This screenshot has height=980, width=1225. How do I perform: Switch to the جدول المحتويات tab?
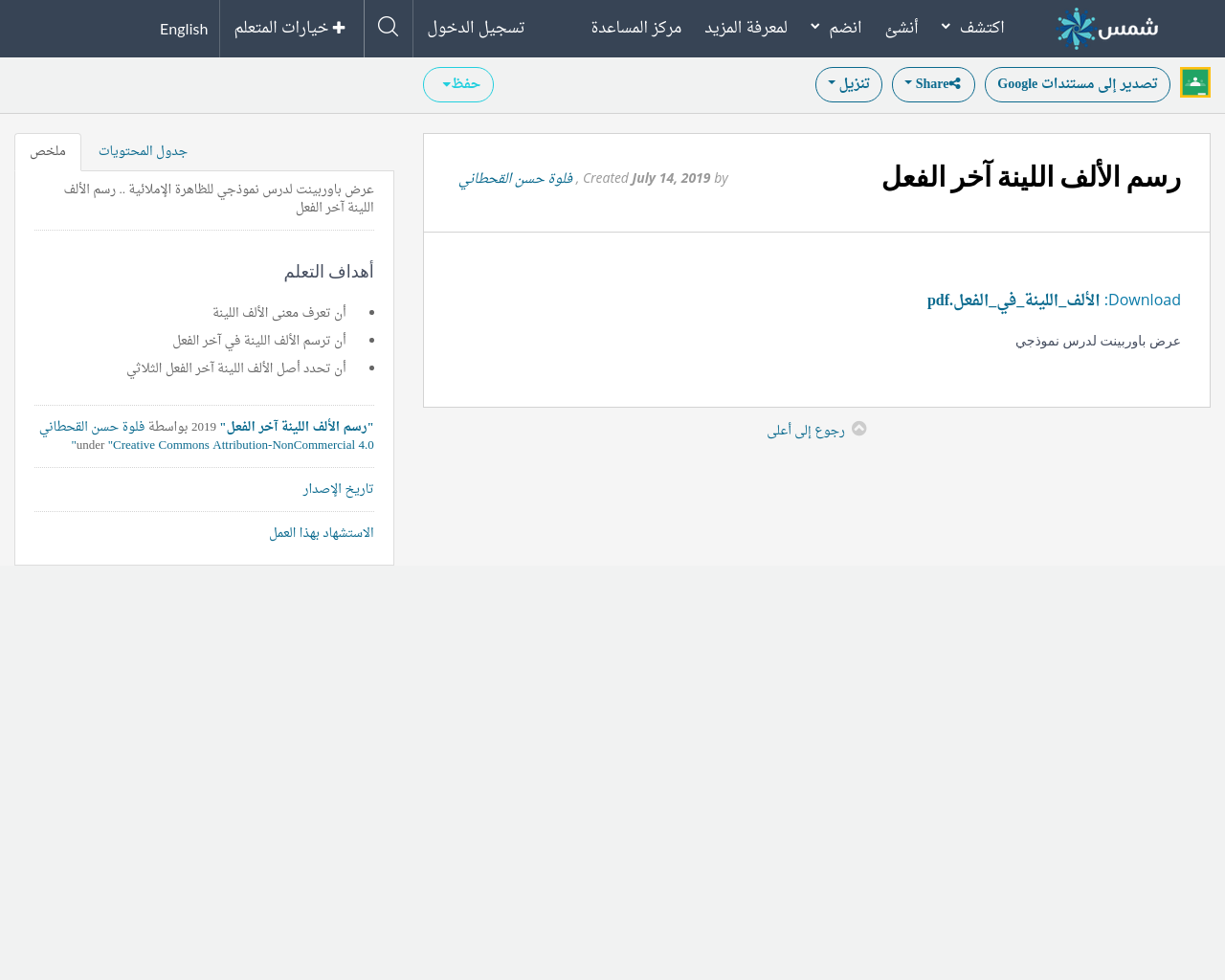[x=143, y=151]
